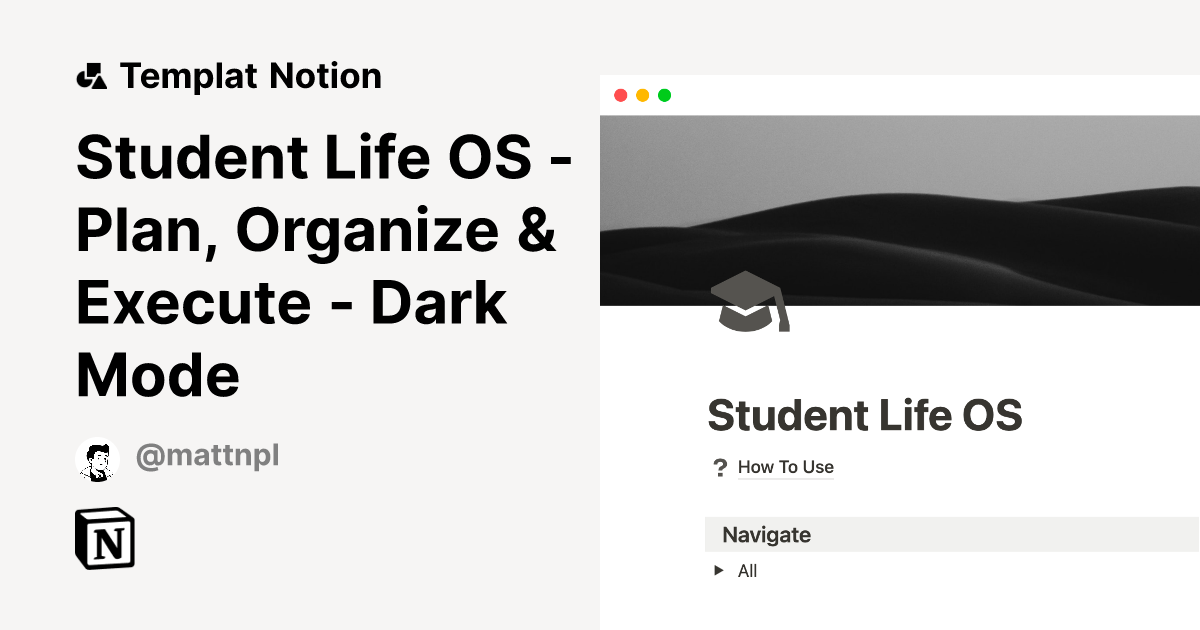This screenshot has width=1200, height=630.
Task: Select the All item under Navigate
Action: pos(746,570)
